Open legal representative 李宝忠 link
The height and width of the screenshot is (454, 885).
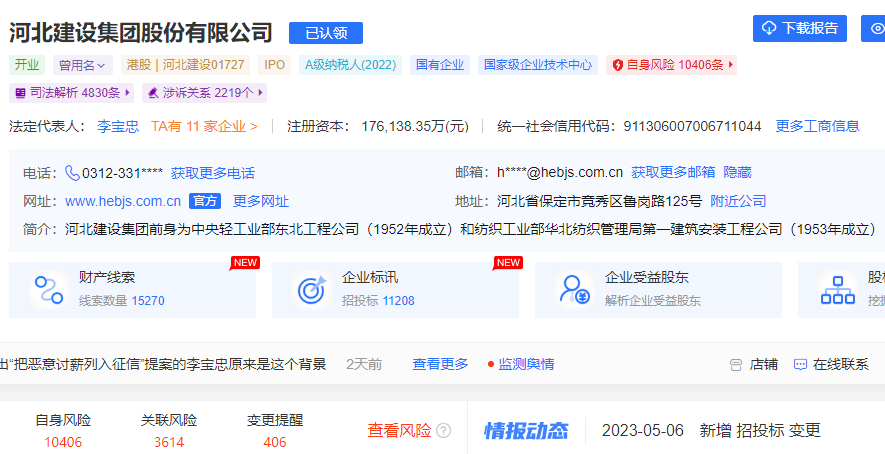pyautogui.click(x=118, y=126)
